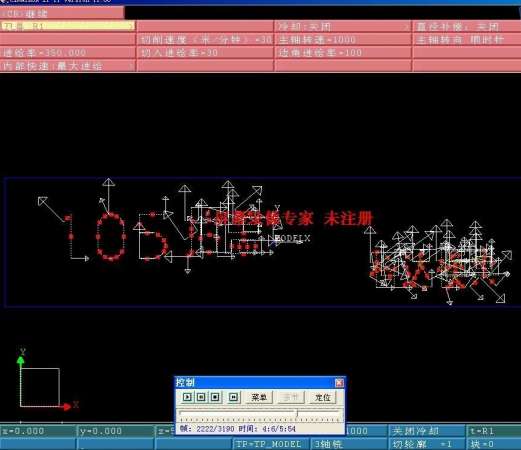Image resolution: width=521 pixels, height=450 pixels.
Task: Click the y=0.000 coordinate status field
Action: point(116,431)
